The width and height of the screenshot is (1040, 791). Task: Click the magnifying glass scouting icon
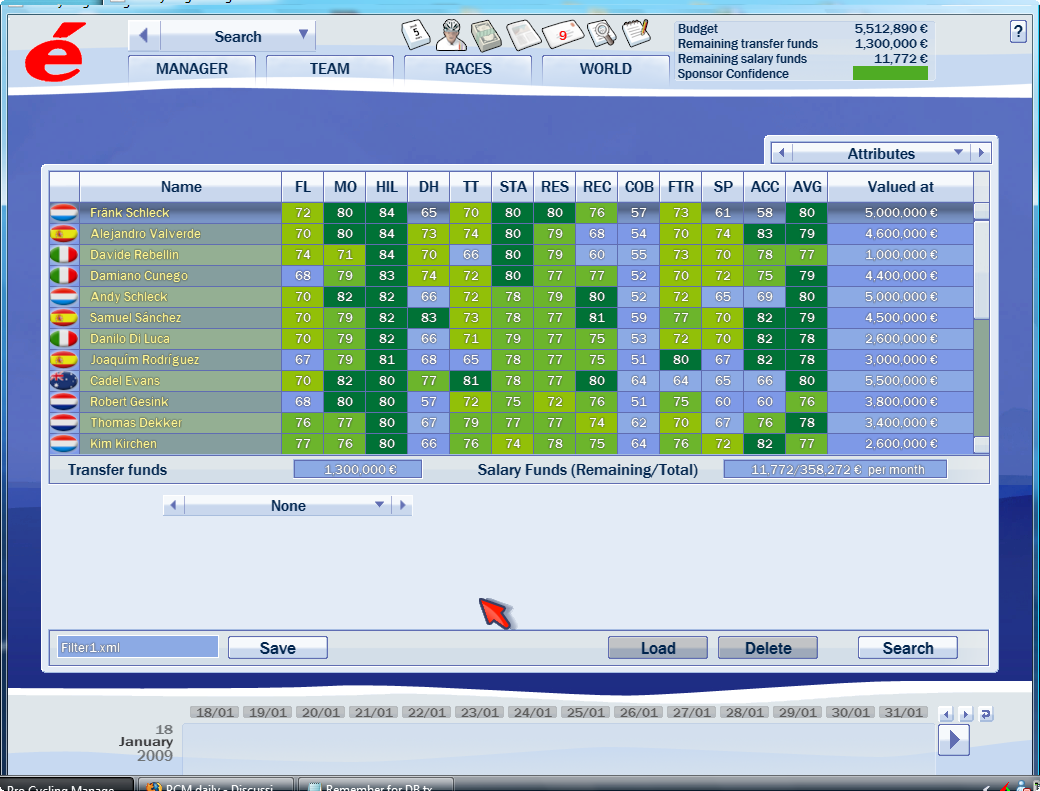[x=601, y=35]
